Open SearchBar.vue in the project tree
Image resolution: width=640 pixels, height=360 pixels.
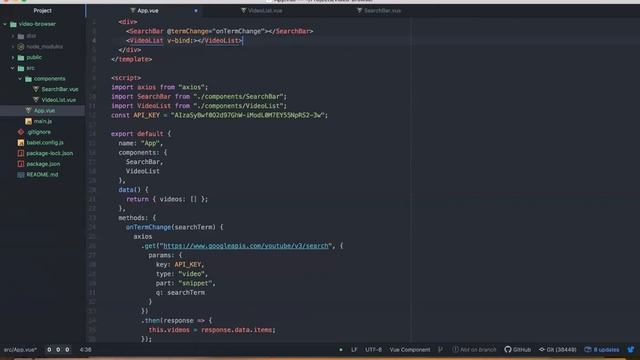(60, 89)
